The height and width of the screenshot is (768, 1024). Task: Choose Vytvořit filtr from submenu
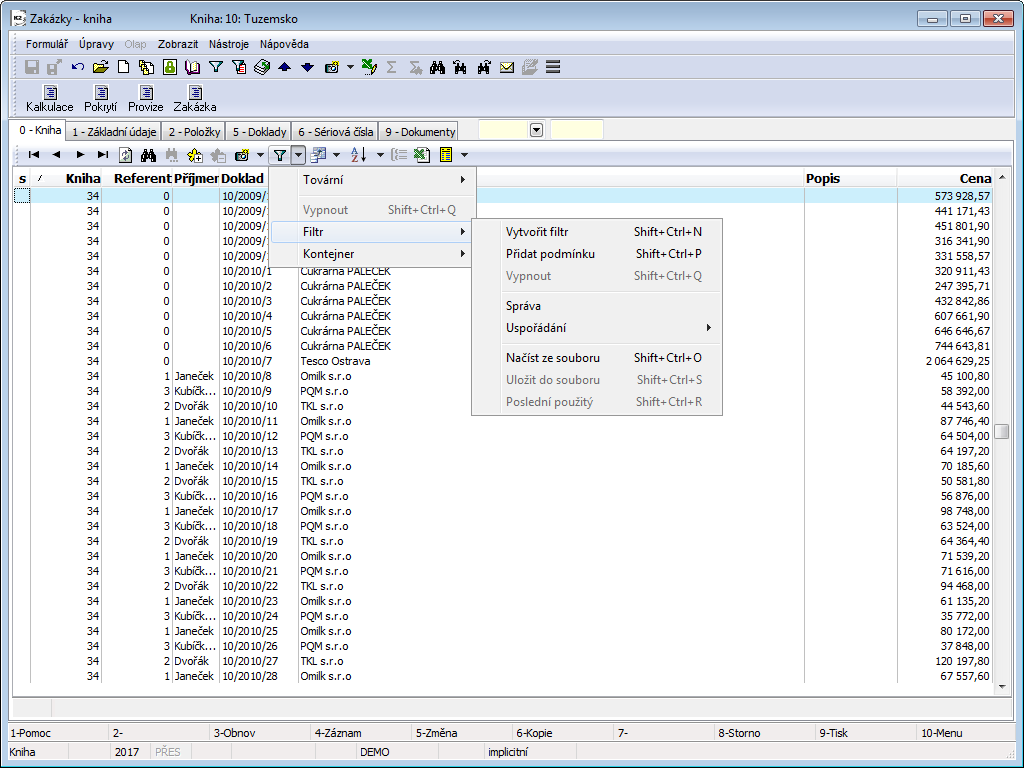pyautogui.click(x=536, y=232)
